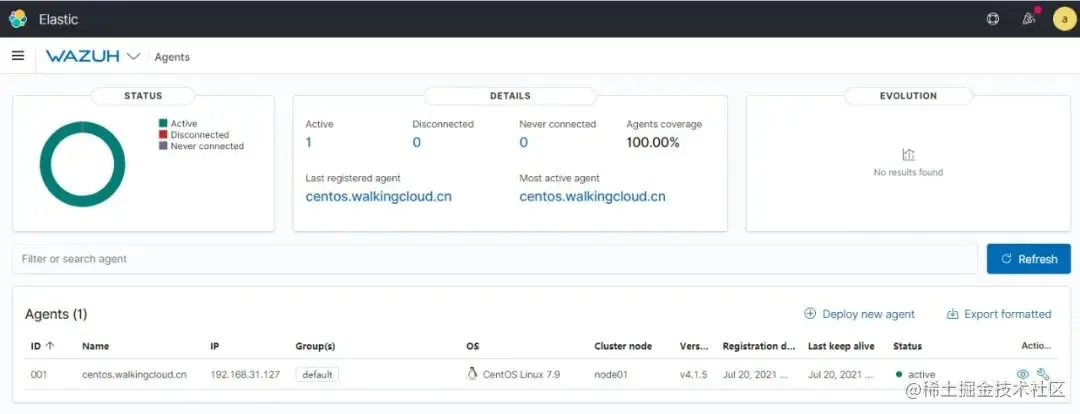Click the active status indicator
Screen dimensions: 1080x414
(x=916, y=375)
